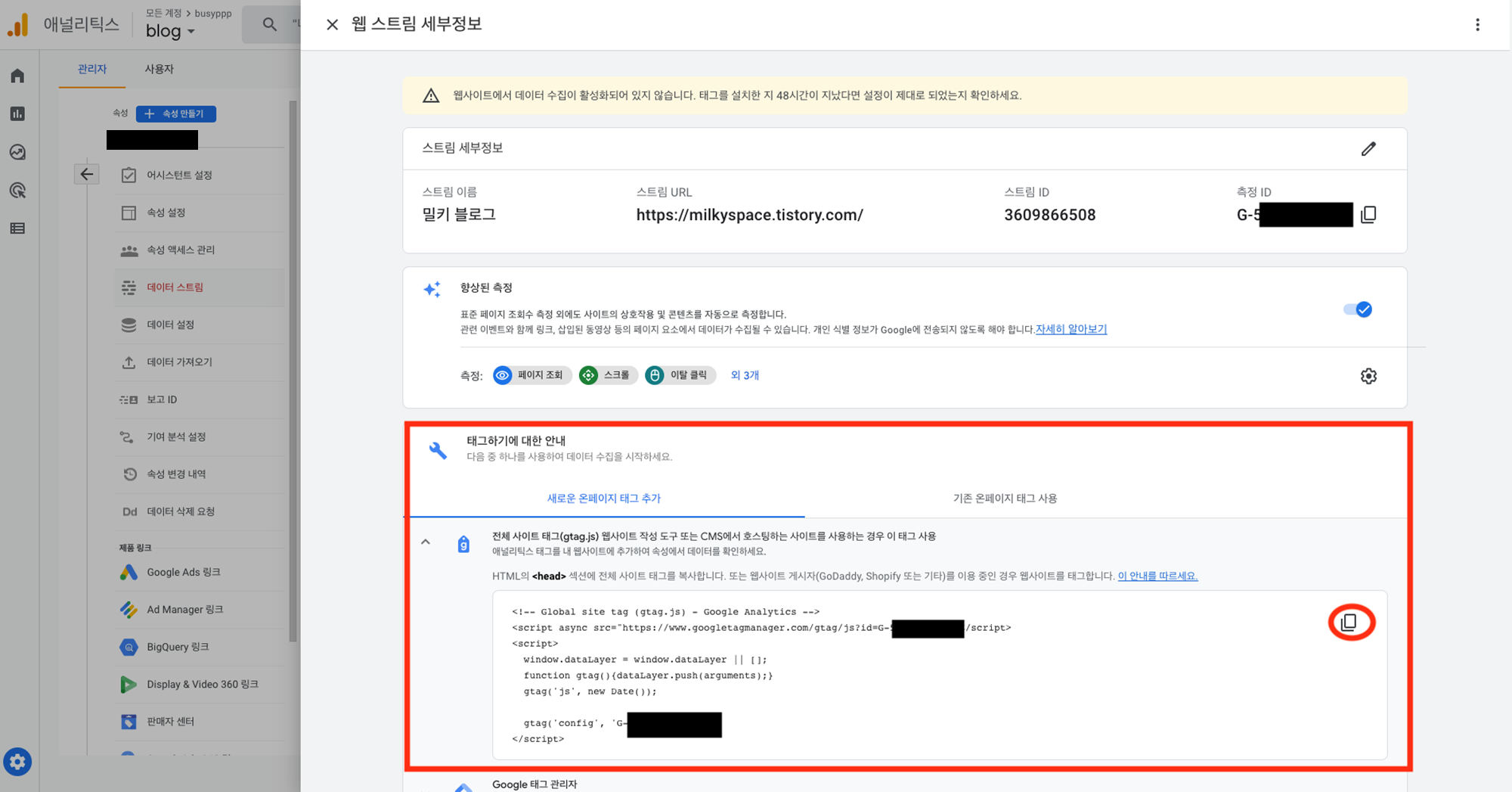Show the 외 3개 additional measurements
1512x792 pixels.
point(745,375)
